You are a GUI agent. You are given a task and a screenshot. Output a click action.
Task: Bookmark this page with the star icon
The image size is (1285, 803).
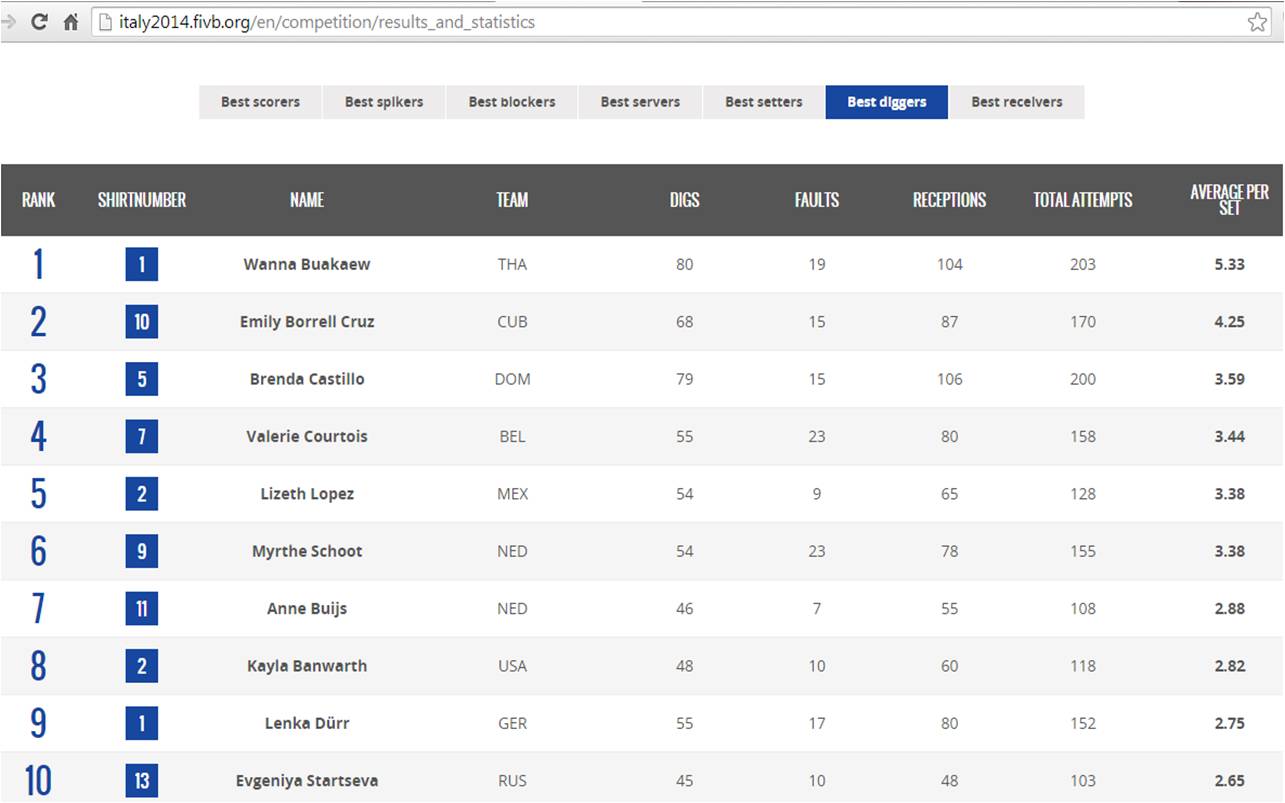pos(1257,22)
